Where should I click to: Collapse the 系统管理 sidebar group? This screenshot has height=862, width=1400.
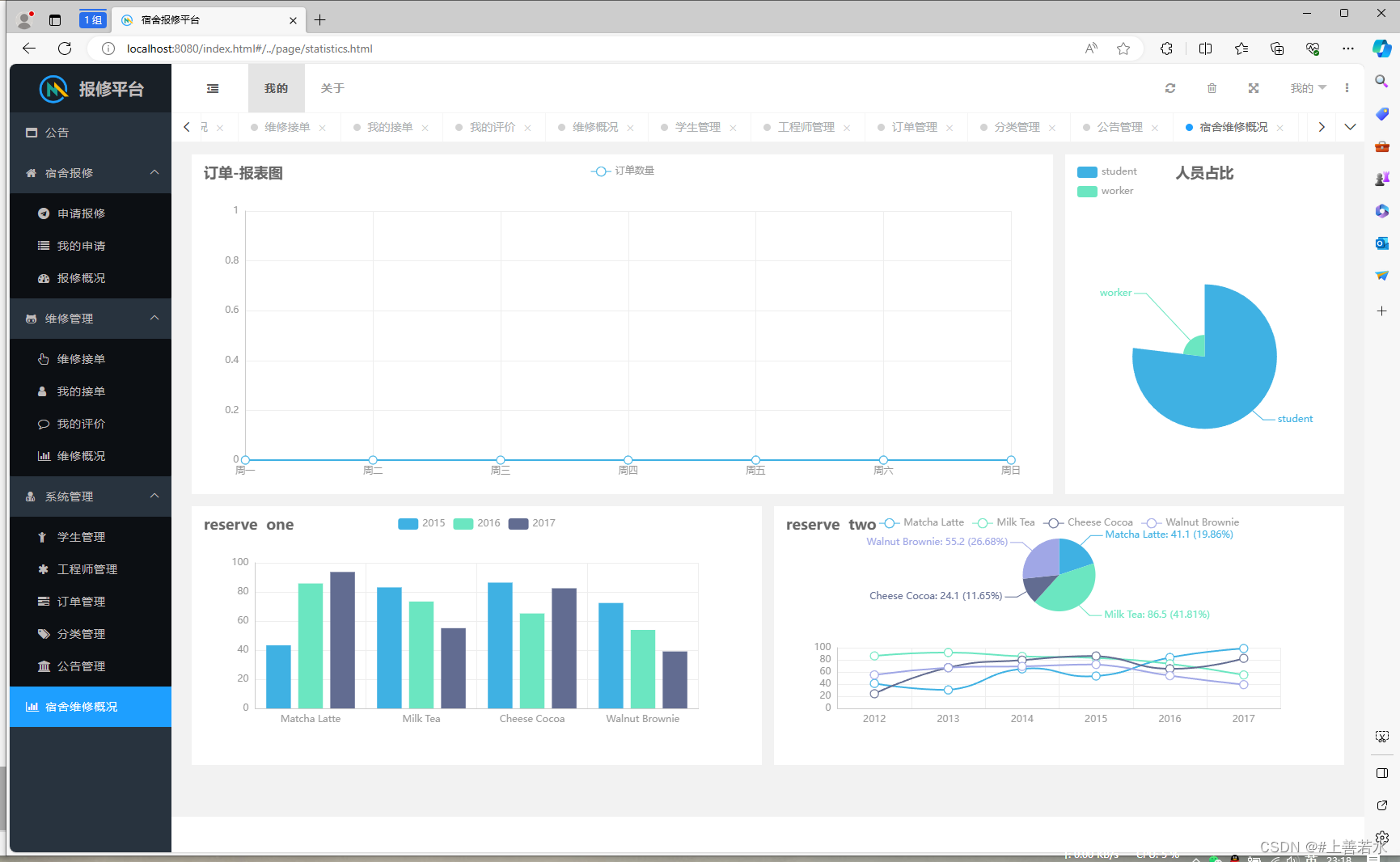tap(91, 496)
